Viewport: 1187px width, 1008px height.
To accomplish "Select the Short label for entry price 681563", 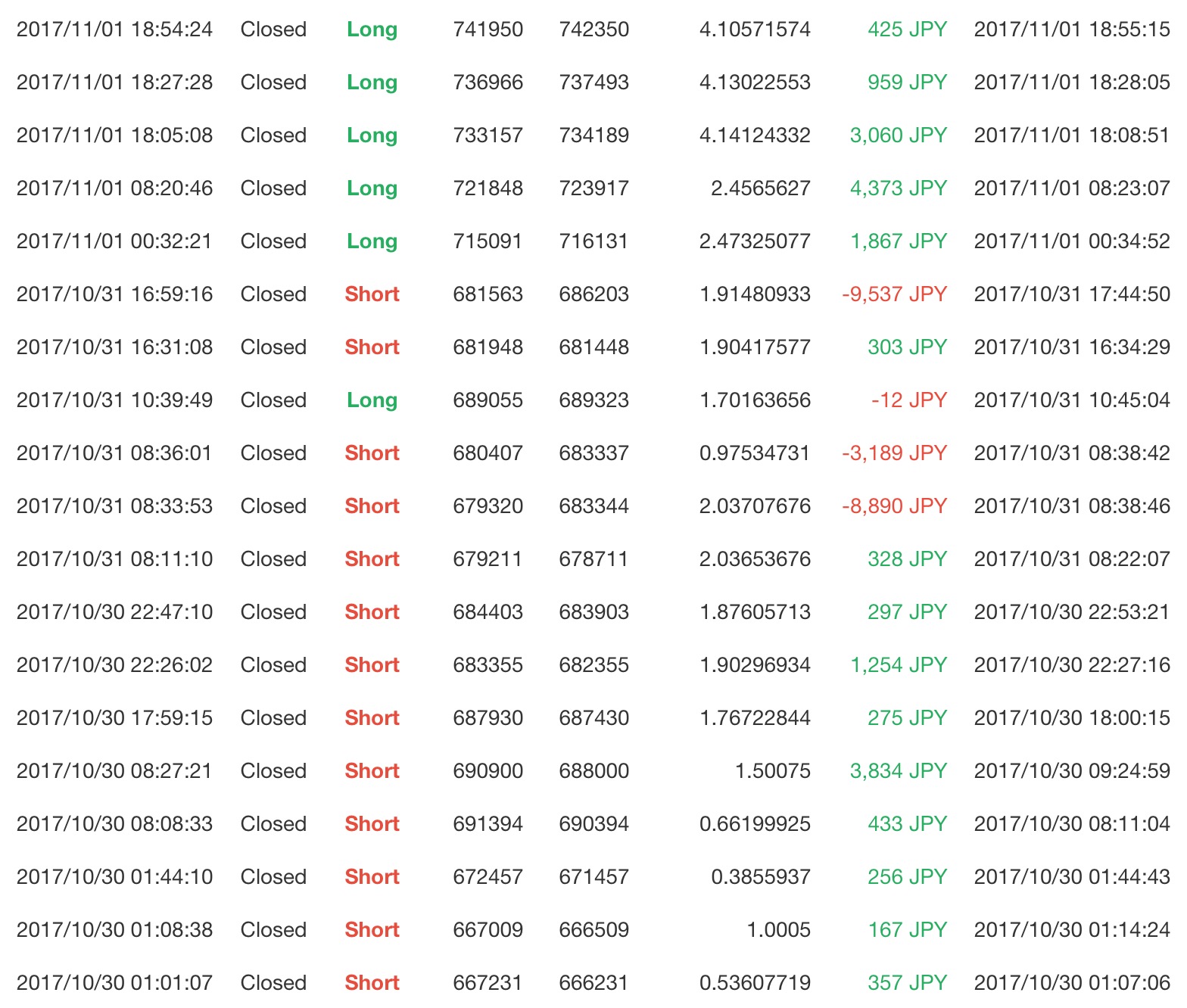I will click(x=372, y=294).
